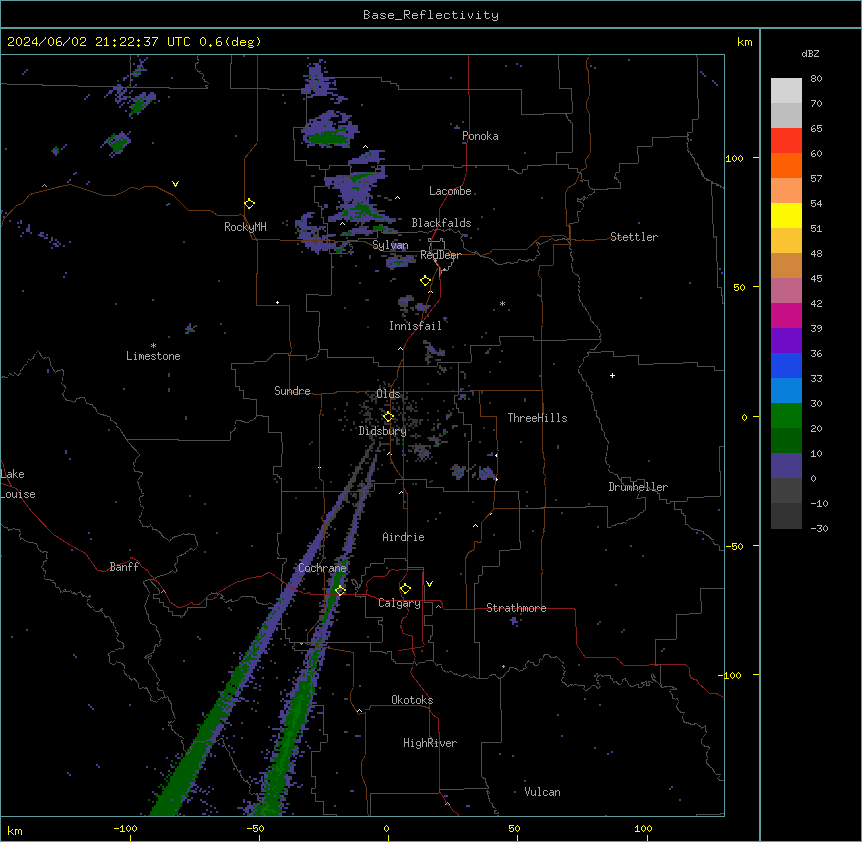The width and height of the screenshot is (862, 842).
Task: Click the Innisfail town label
Action: 415,326
